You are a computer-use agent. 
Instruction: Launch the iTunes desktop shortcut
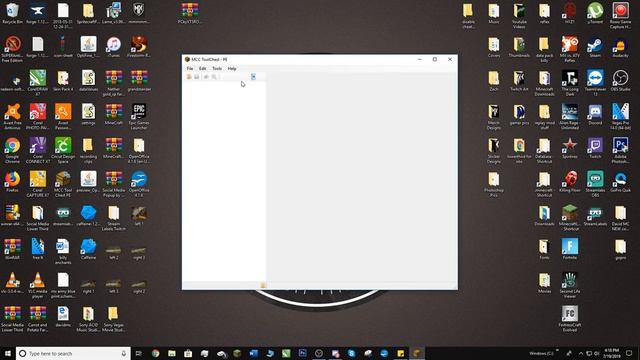[x=113, y=47]
